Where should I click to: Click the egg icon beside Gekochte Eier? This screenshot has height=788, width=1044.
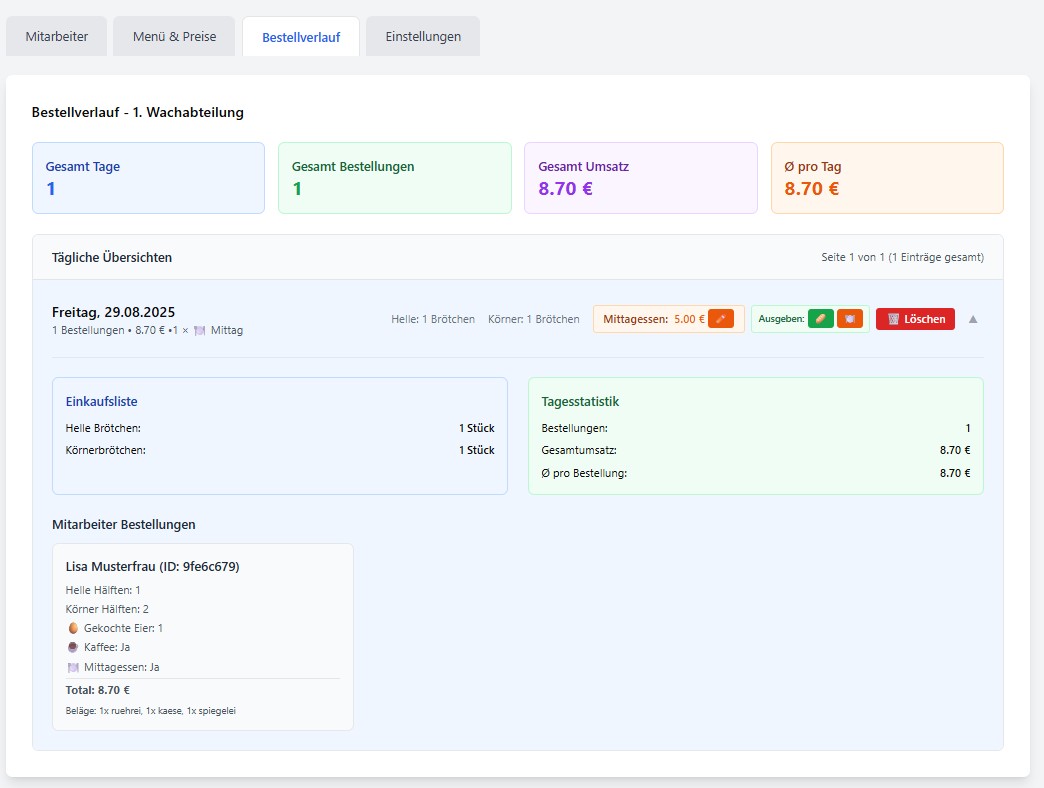point(73,628)
